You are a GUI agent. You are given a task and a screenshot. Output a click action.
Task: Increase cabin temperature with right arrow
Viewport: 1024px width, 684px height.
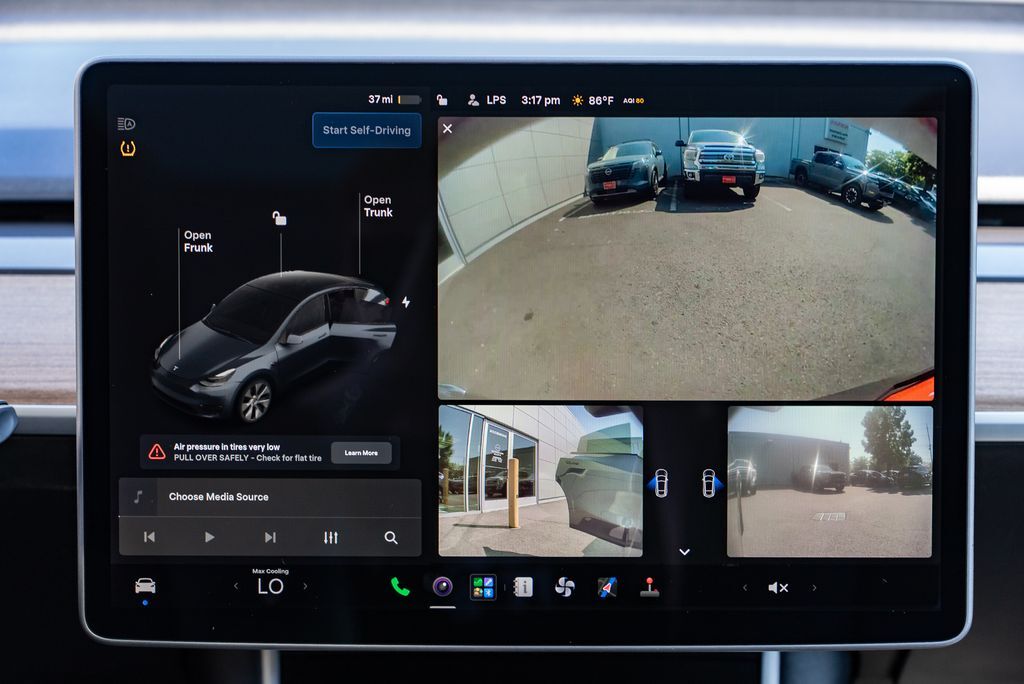[305, 586]
